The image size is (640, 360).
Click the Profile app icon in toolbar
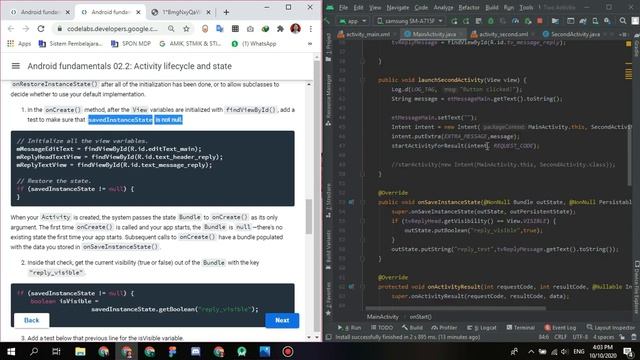pyautogui.click(x=516, y=21)
